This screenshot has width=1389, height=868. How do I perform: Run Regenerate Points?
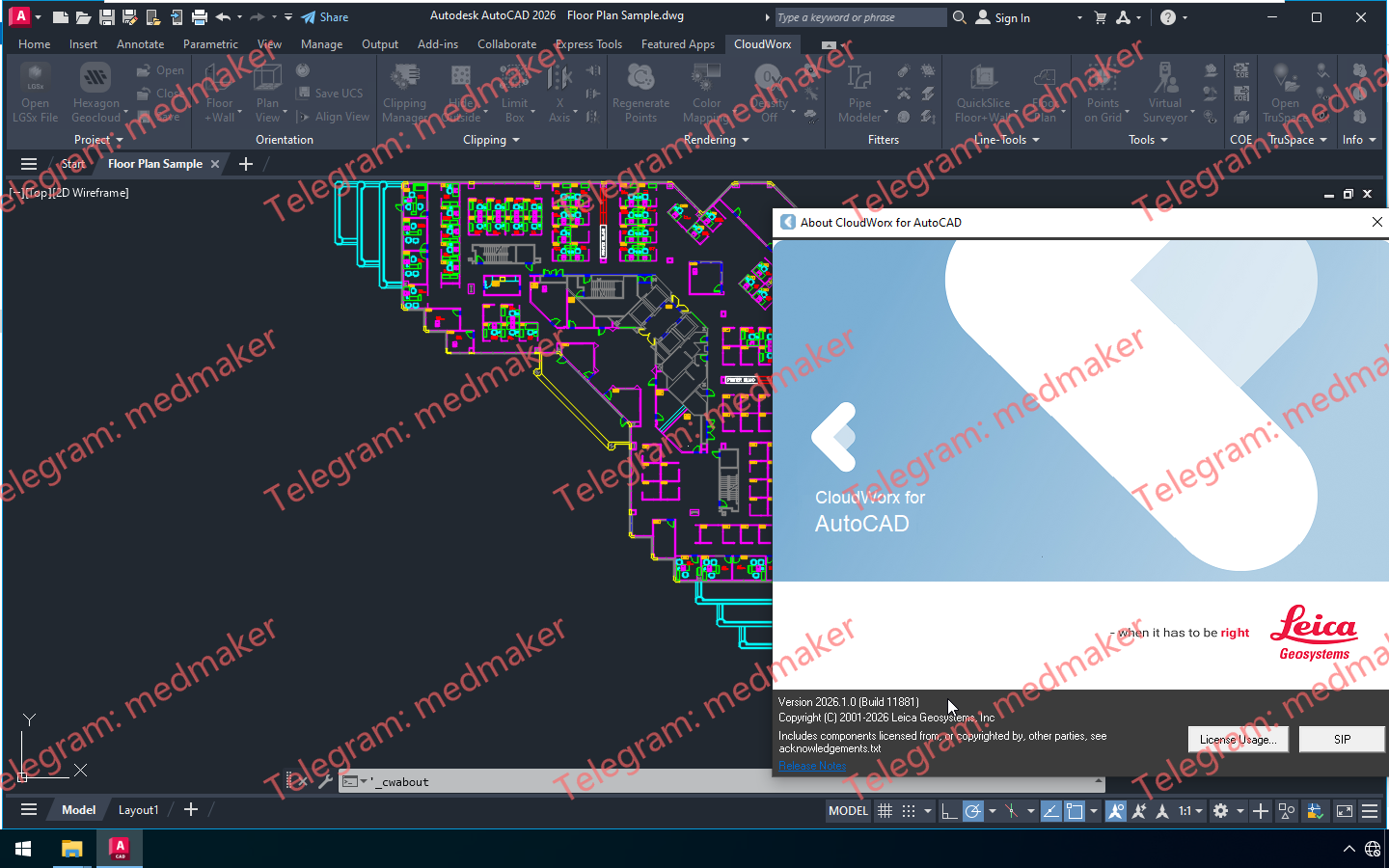pos(640,93)
